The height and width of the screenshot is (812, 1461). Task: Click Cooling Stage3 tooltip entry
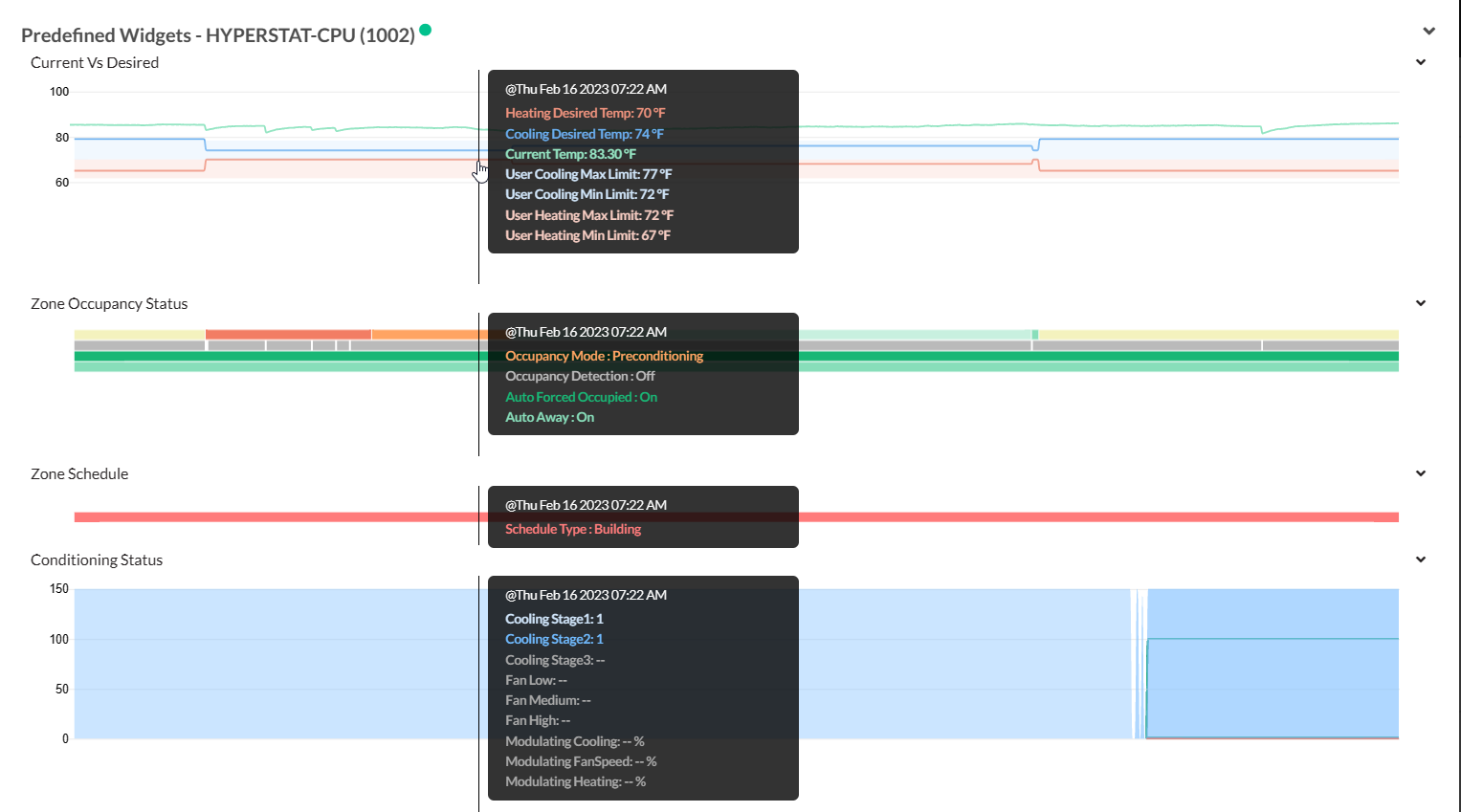[x=555, y=660]
